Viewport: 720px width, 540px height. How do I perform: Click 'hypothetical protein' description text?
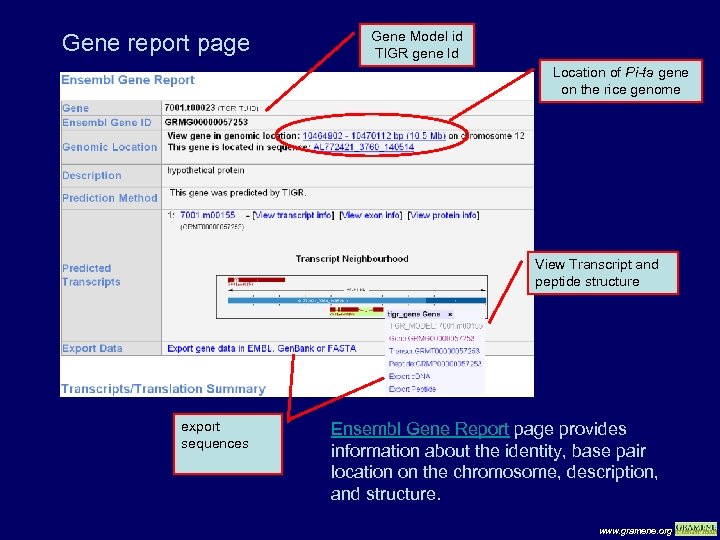coord(206,170)
